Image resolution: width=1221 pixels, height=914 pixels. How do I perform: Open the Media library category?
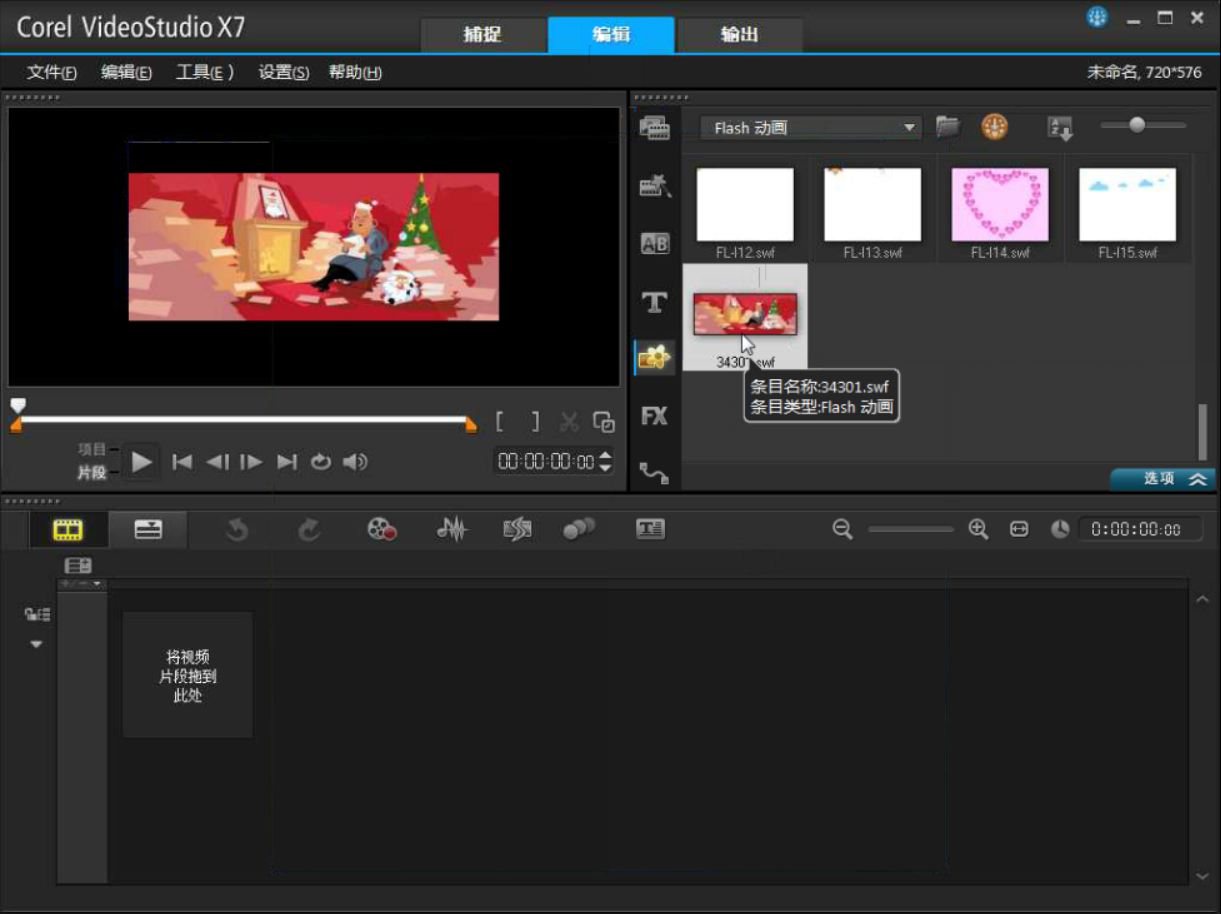pos(655,128)
